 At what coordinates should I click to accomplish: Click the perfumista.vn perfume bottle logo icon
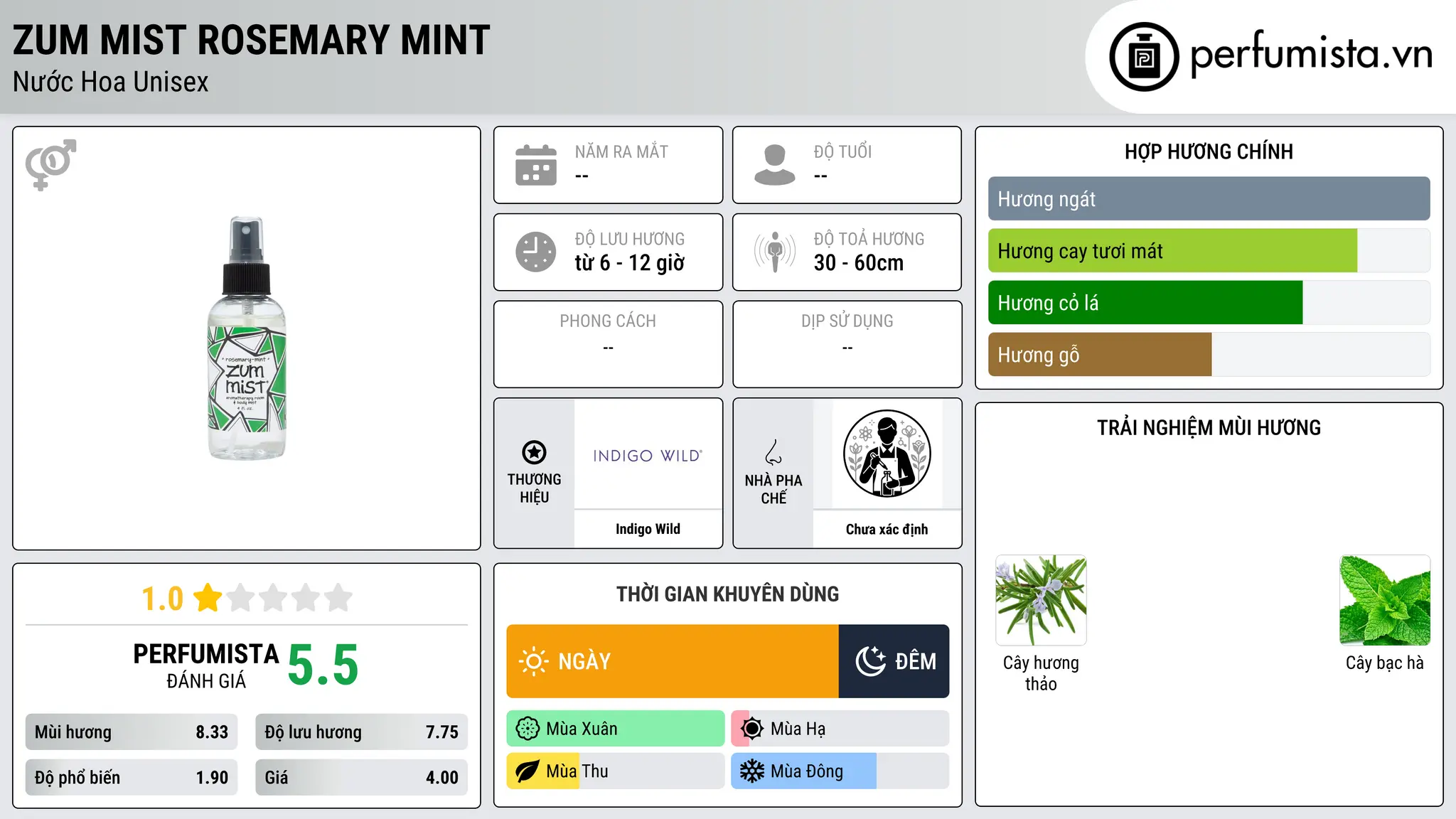point(1144,57)
